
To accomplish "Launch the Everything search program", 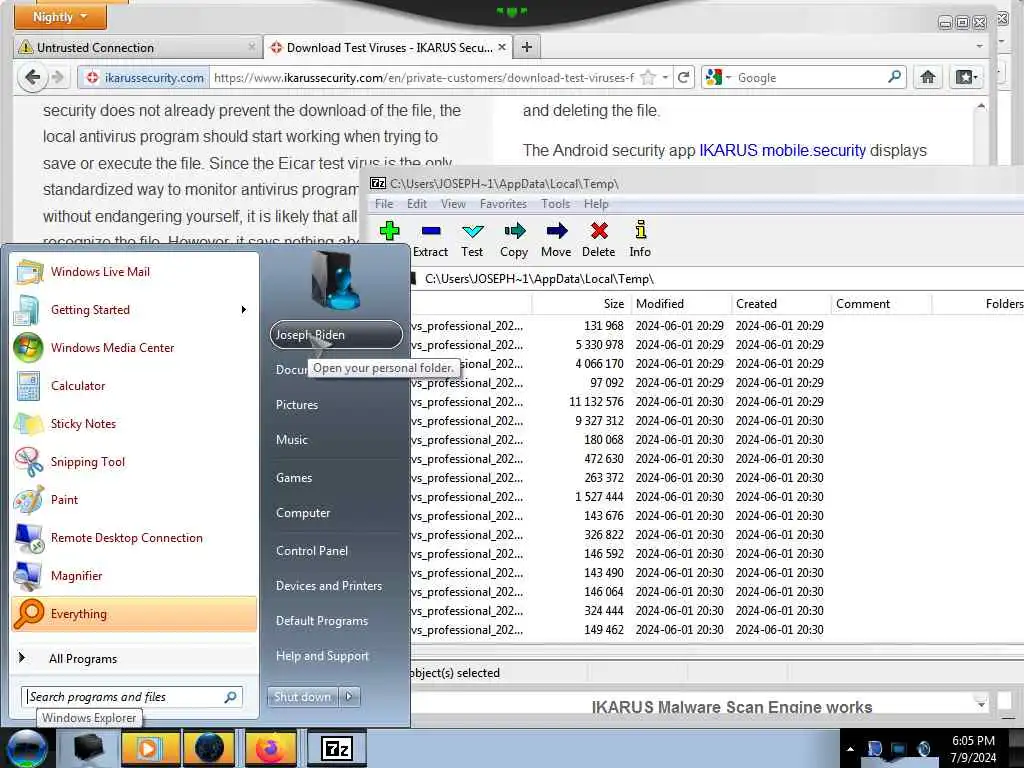I will click(x=134, y=614).
